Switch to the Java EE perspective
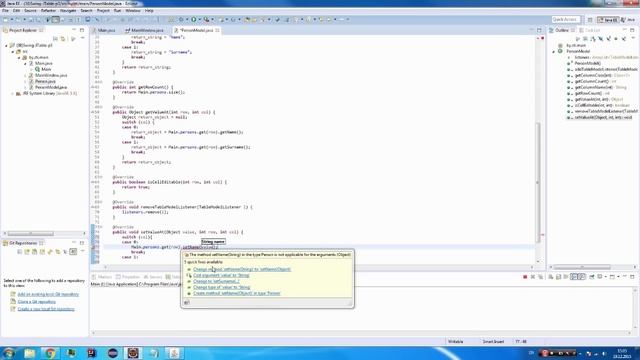The height and width of the screenshot is (360, 640). coord(608,19)
